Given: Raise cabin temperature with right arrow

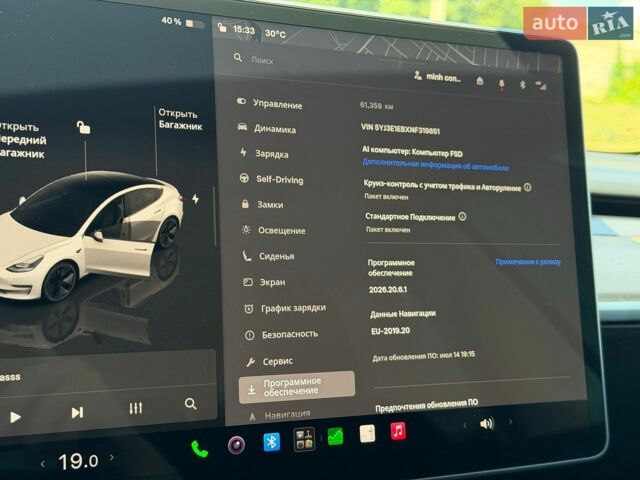Looking at the screenshot, I should coord(112,458).
